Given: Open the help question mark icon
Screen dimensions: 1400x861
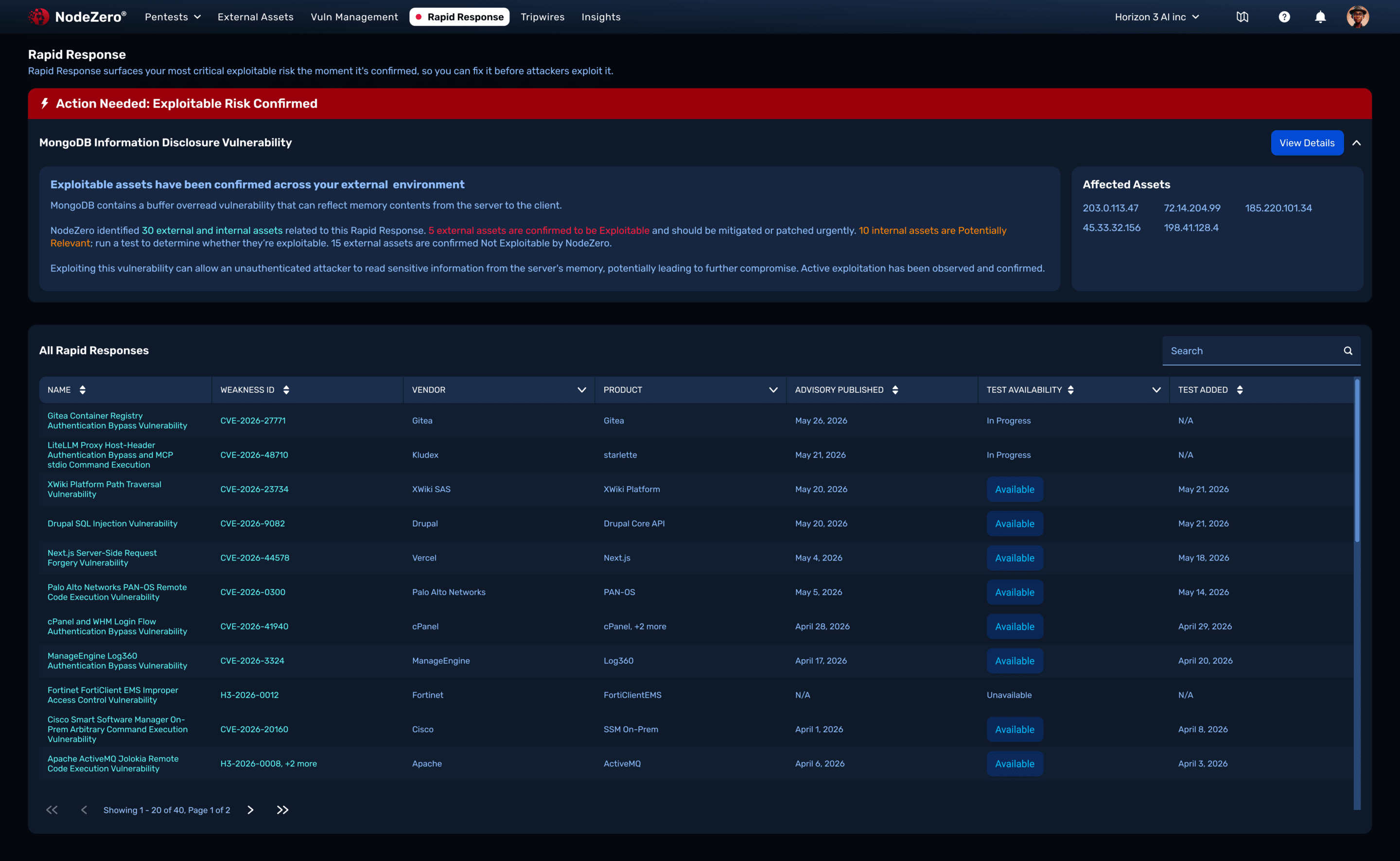Looking at the screenshot, I should pos(1284,17).
